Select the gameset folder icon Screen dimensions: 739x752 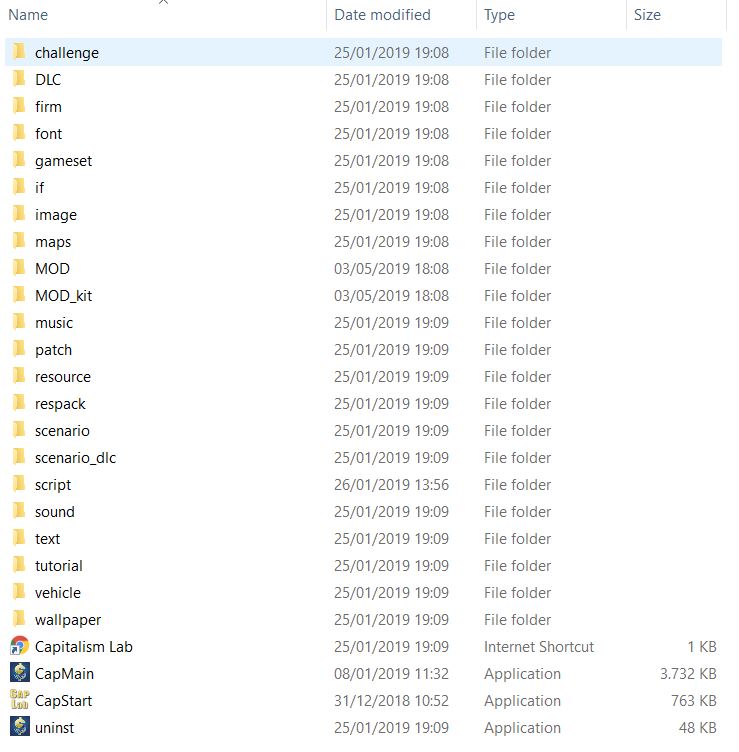tap(19, 159)
